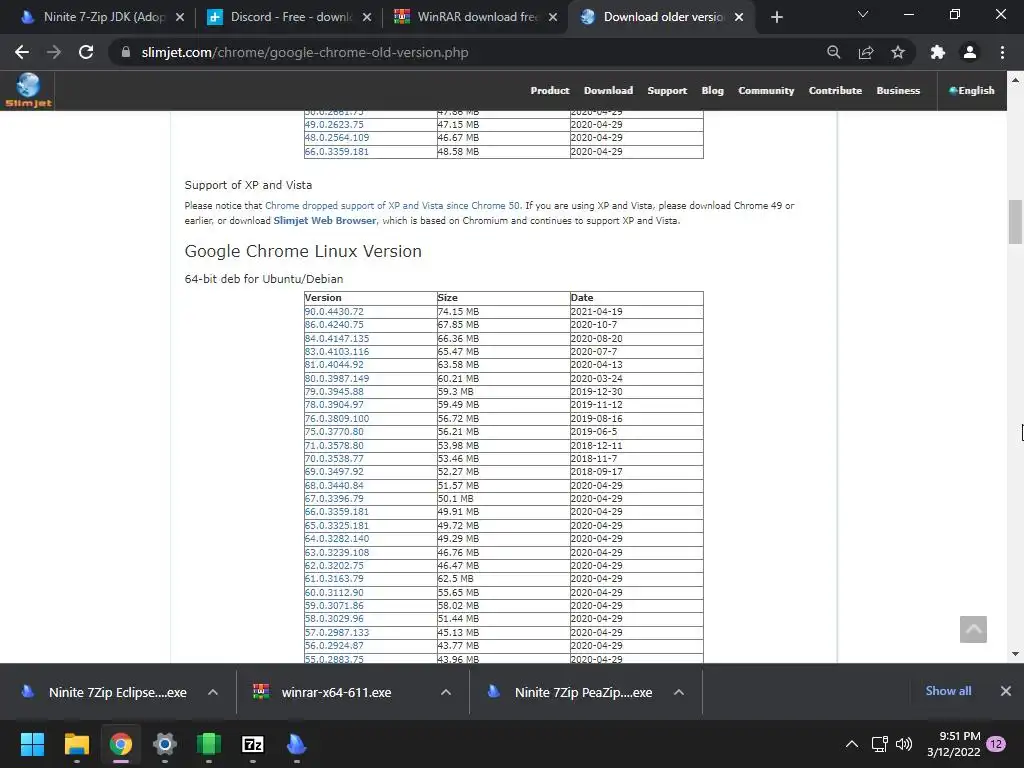Open the 7-Zip taskbar icon
Viewport: 1024px width, 768px height.
(x=253, y=744)
